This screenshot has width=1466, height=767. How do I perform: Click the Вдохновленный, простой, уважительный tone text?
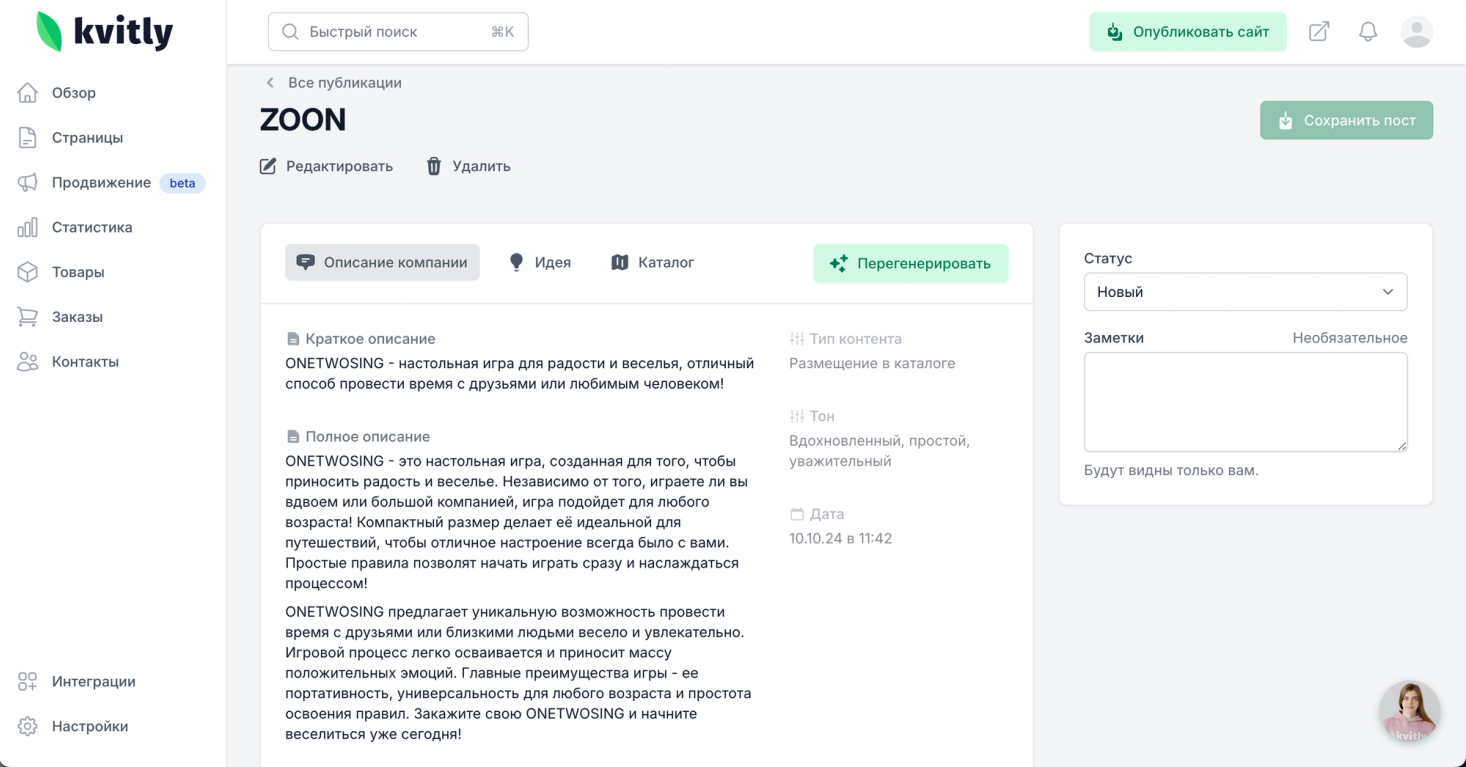pyautogui.click(x=880, y=451)
